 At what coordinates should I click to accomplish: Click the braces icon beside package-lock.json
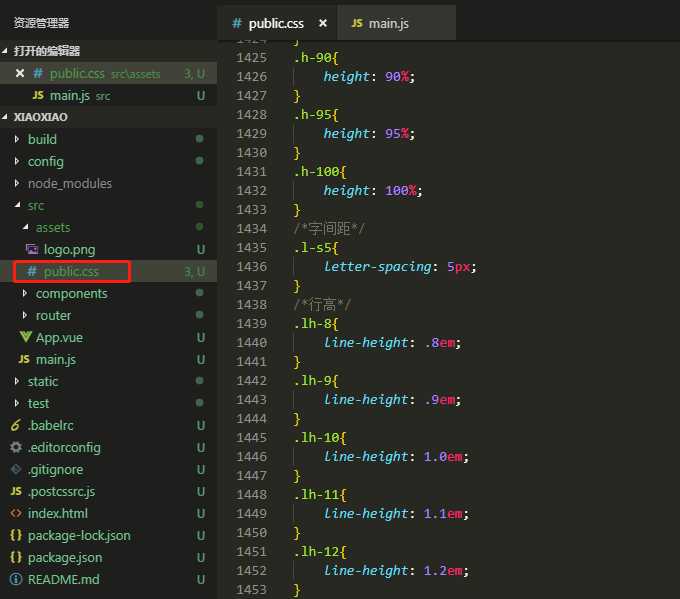tap(16, 535)
